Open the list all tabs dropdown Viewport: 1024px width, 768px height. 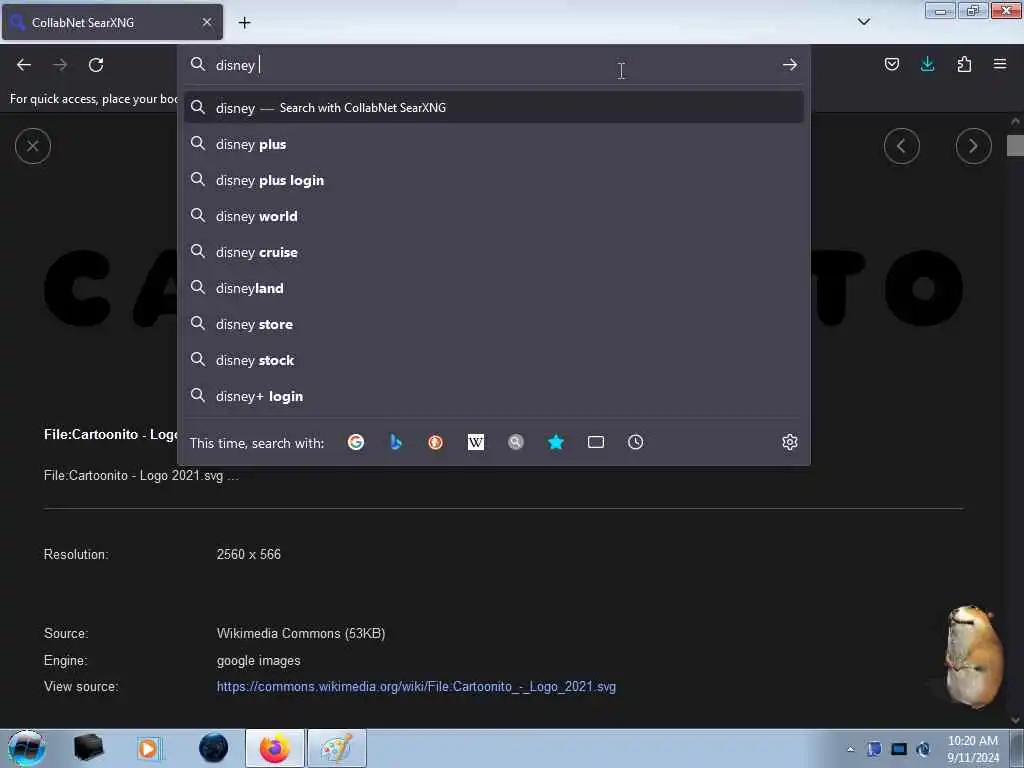[x=863, y=22]
